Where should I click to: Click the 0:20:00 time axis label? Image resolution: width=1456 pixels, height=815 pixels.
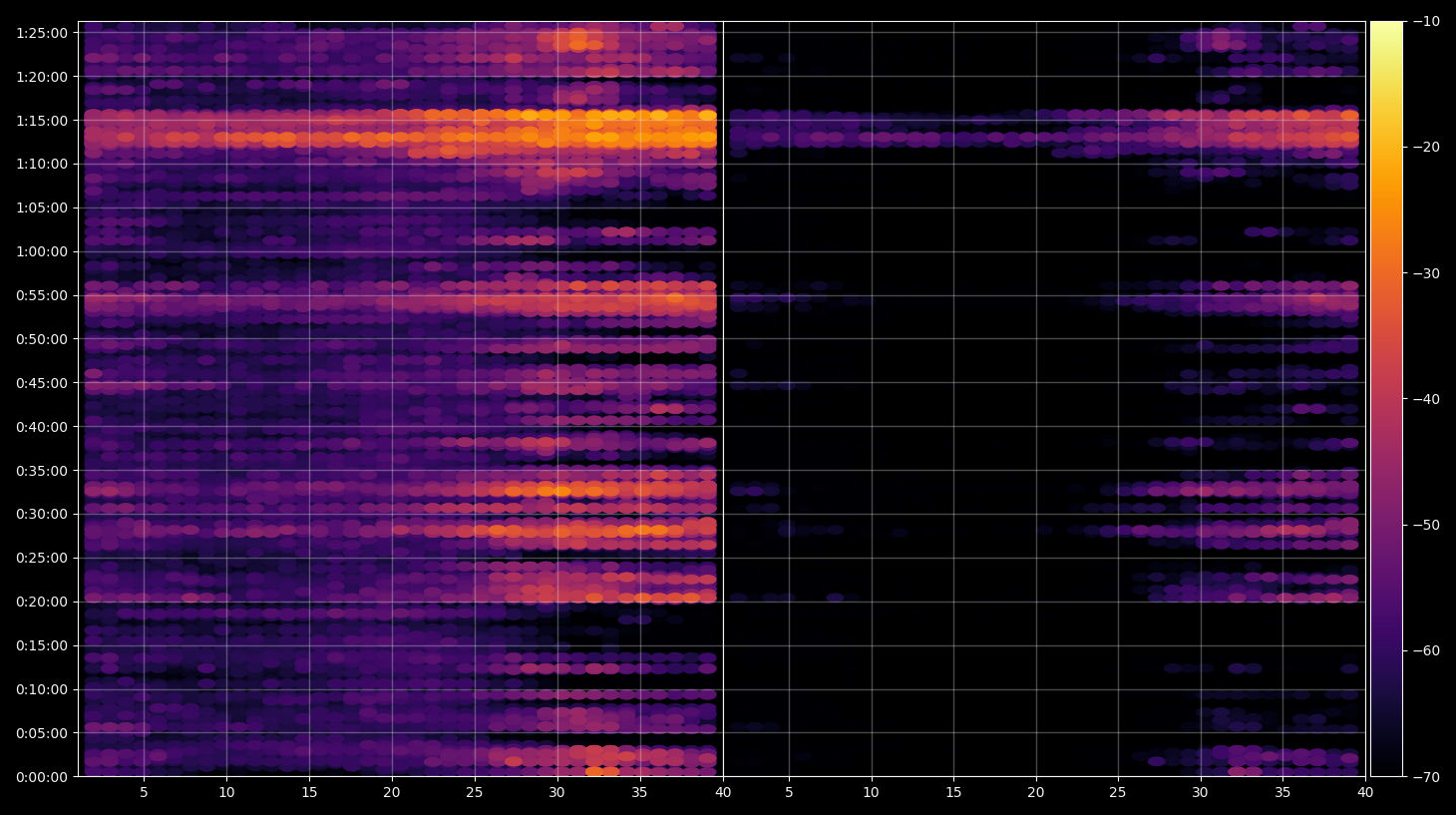pos(42,603)
